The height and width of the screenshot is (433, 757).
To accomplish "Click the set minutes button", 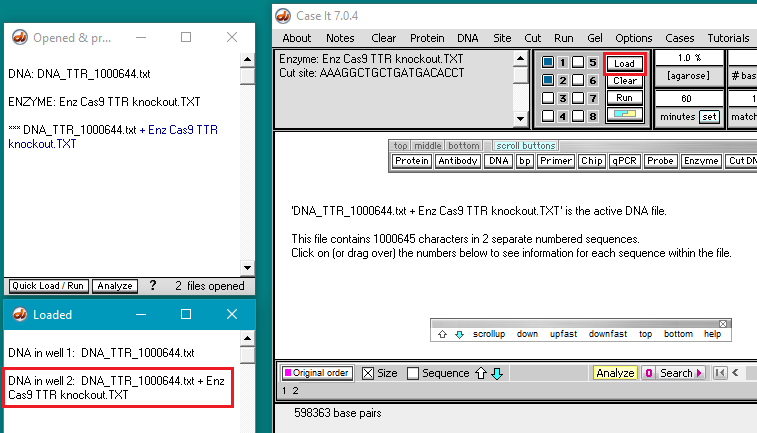I will 709,117.
